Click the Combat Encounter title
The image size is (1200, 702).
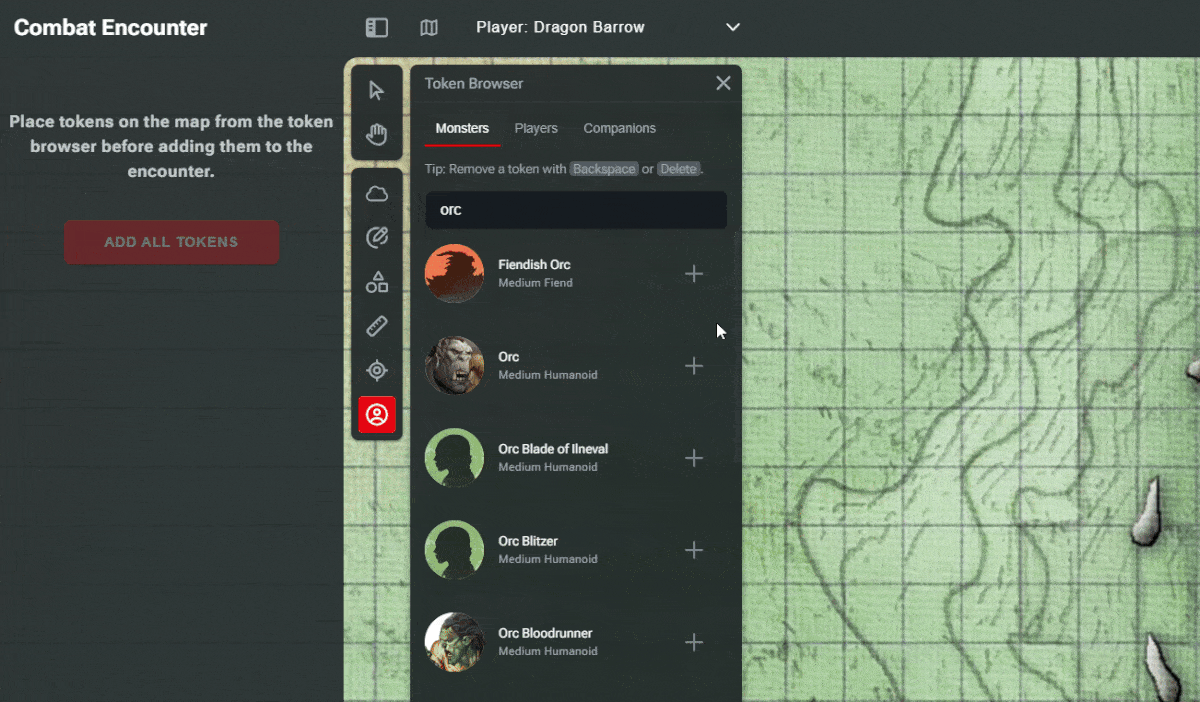[x=110, y=27]
